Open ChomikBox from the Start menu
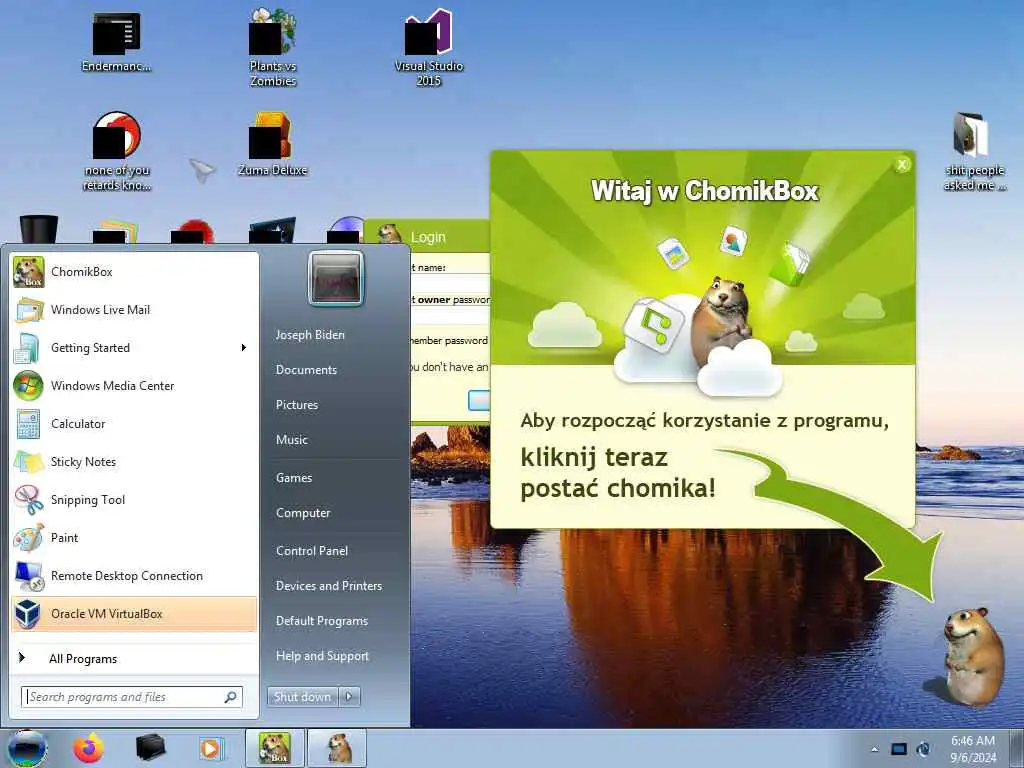The height and width of the screenshot is (768, 1024). 134,272
